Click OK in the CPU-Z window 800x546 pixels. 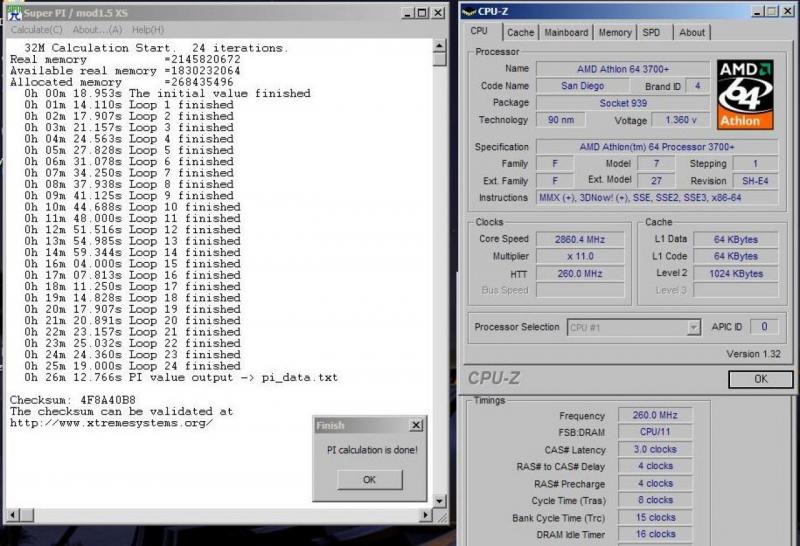click(x=761, y=379)
